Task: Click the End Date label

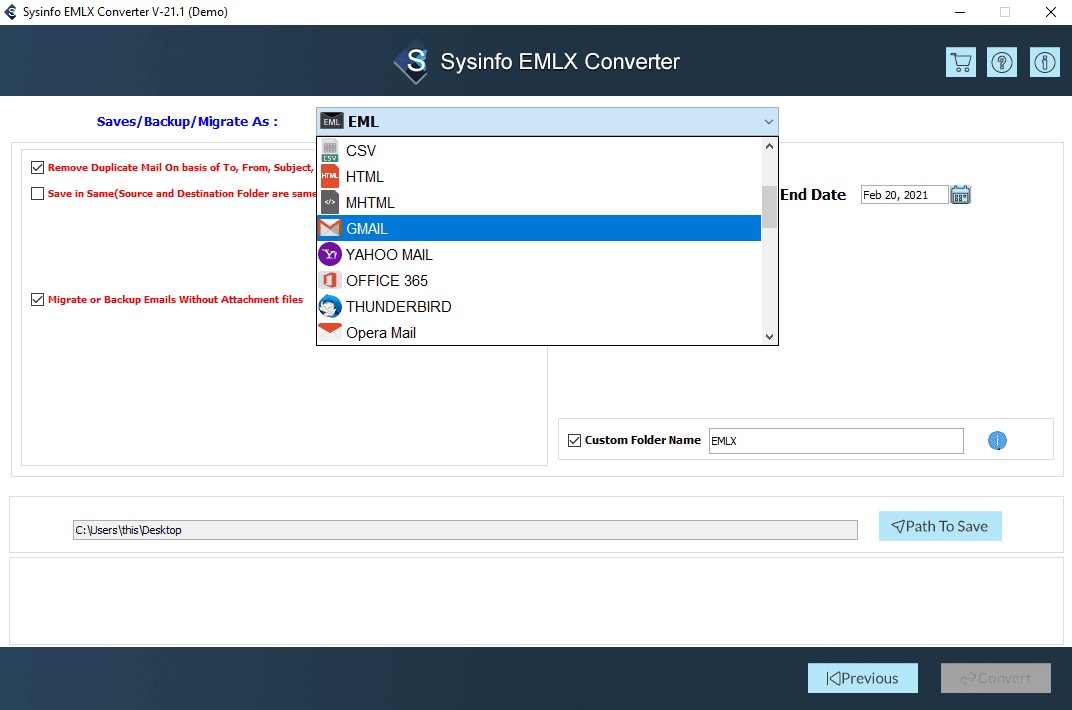Action: tap(813, 195)
